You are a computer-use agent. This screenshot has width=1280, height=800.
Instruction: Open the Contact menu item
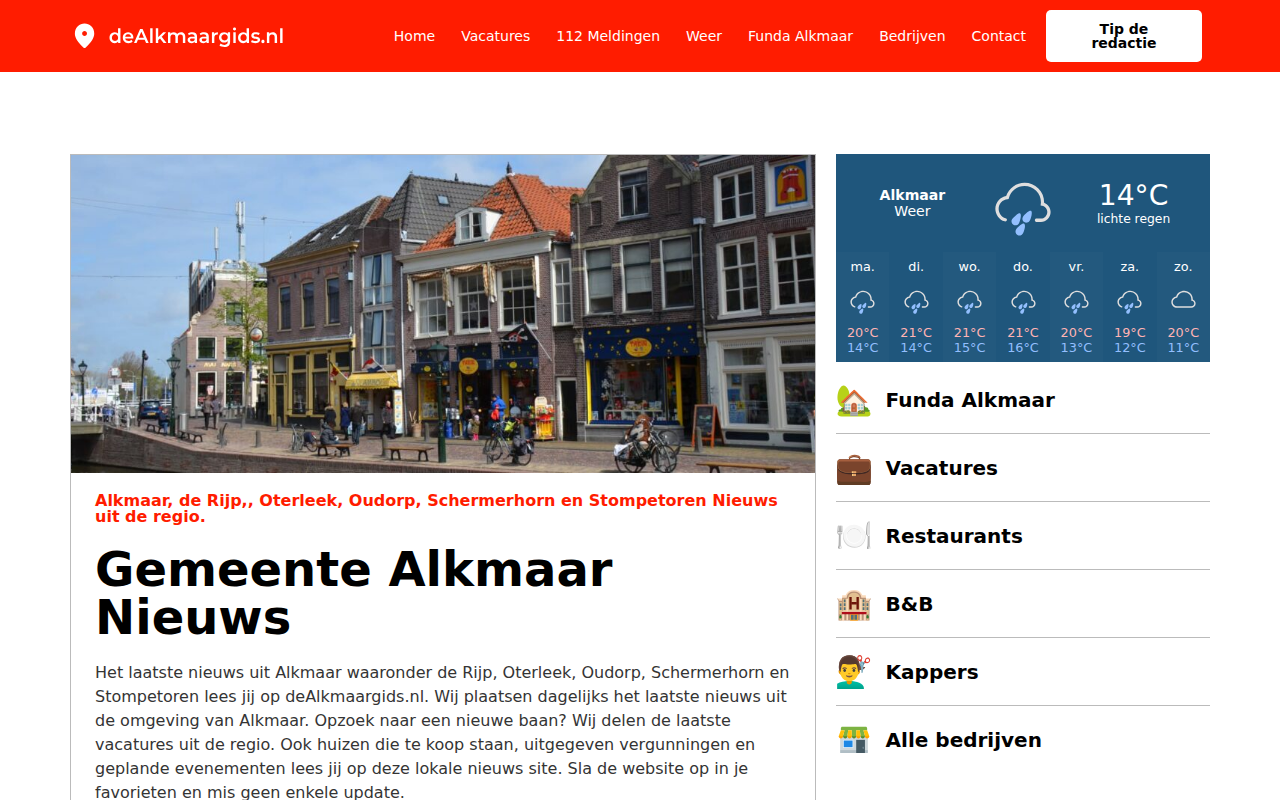[x=998, y=36]
